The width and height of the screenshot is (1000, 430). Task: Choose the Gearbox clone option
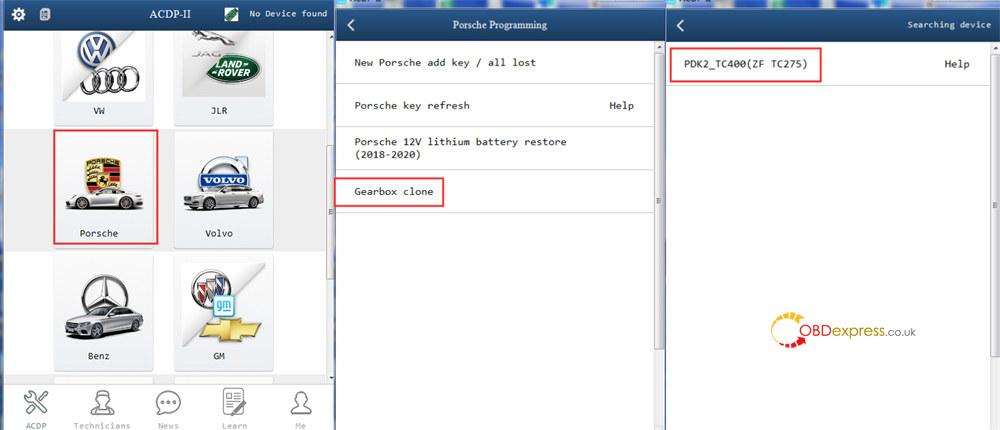(x=495, y=191)
